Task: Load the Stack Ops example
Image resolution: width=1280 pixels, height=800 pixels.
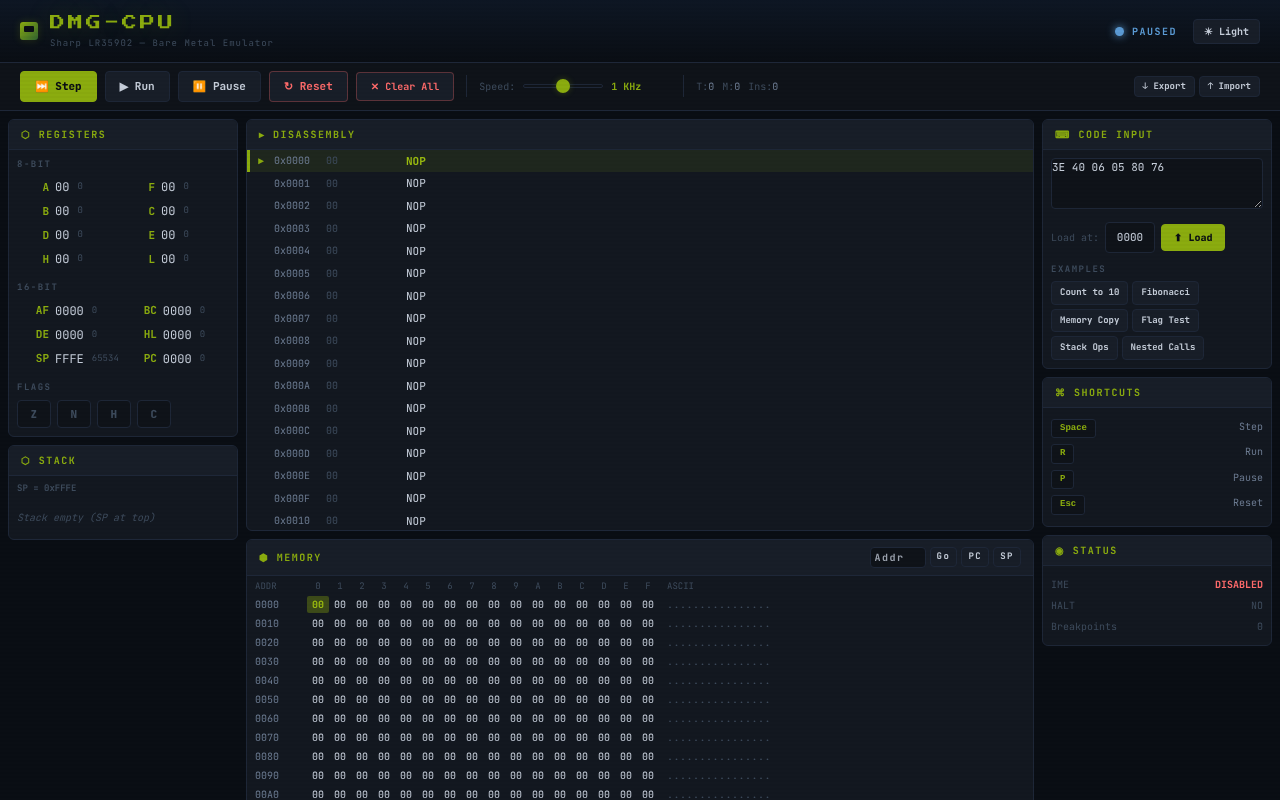Action: click(1084, 348)
